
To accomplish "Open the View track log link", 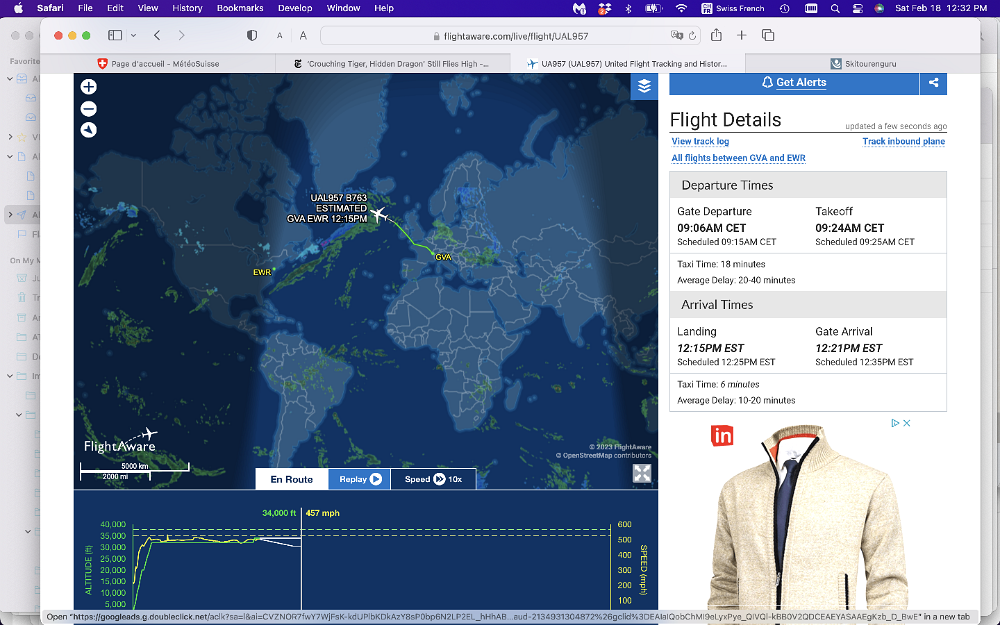I will click(x=700, y=142).
